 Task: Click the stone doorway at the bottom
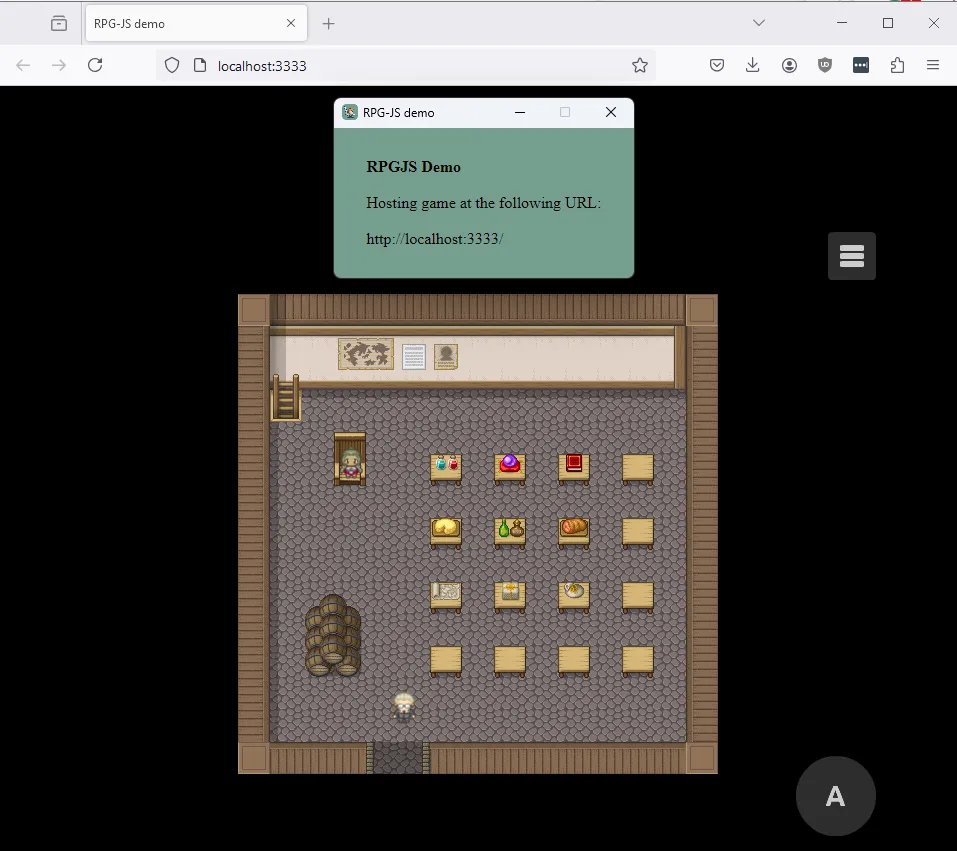[398, 758]
